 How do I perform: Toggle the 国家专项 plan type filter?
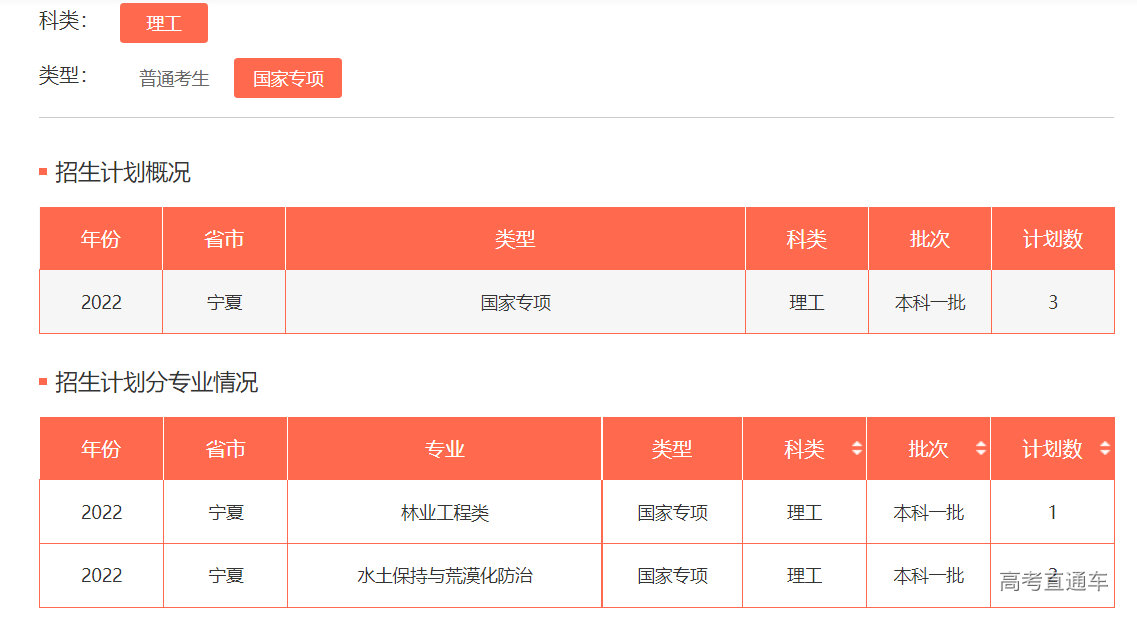(287, 77)
